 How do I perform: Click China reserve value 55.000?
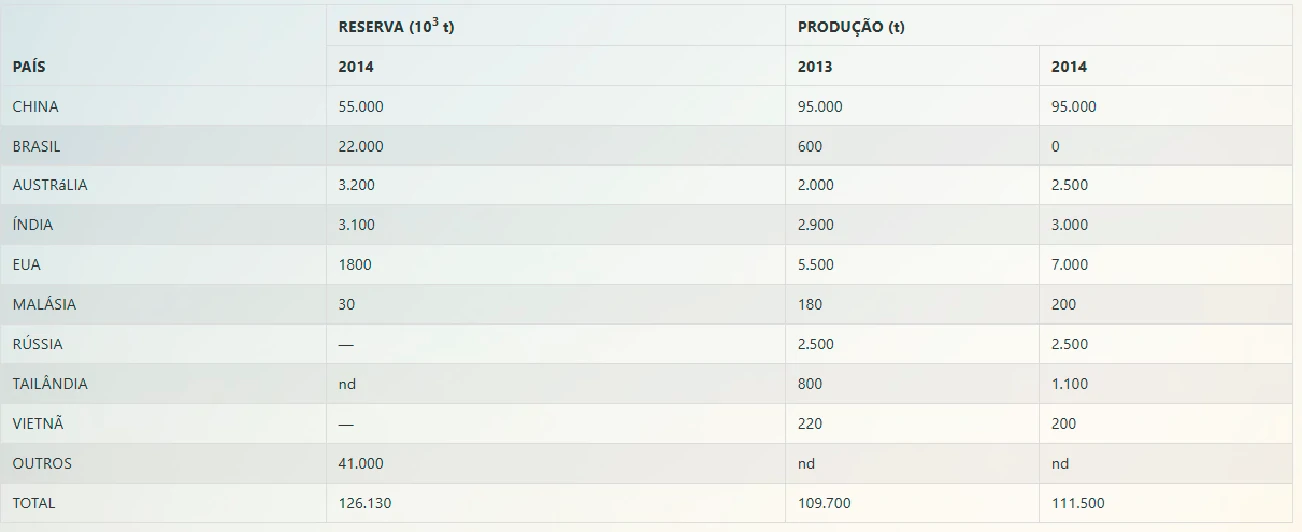tap(361, 106)
